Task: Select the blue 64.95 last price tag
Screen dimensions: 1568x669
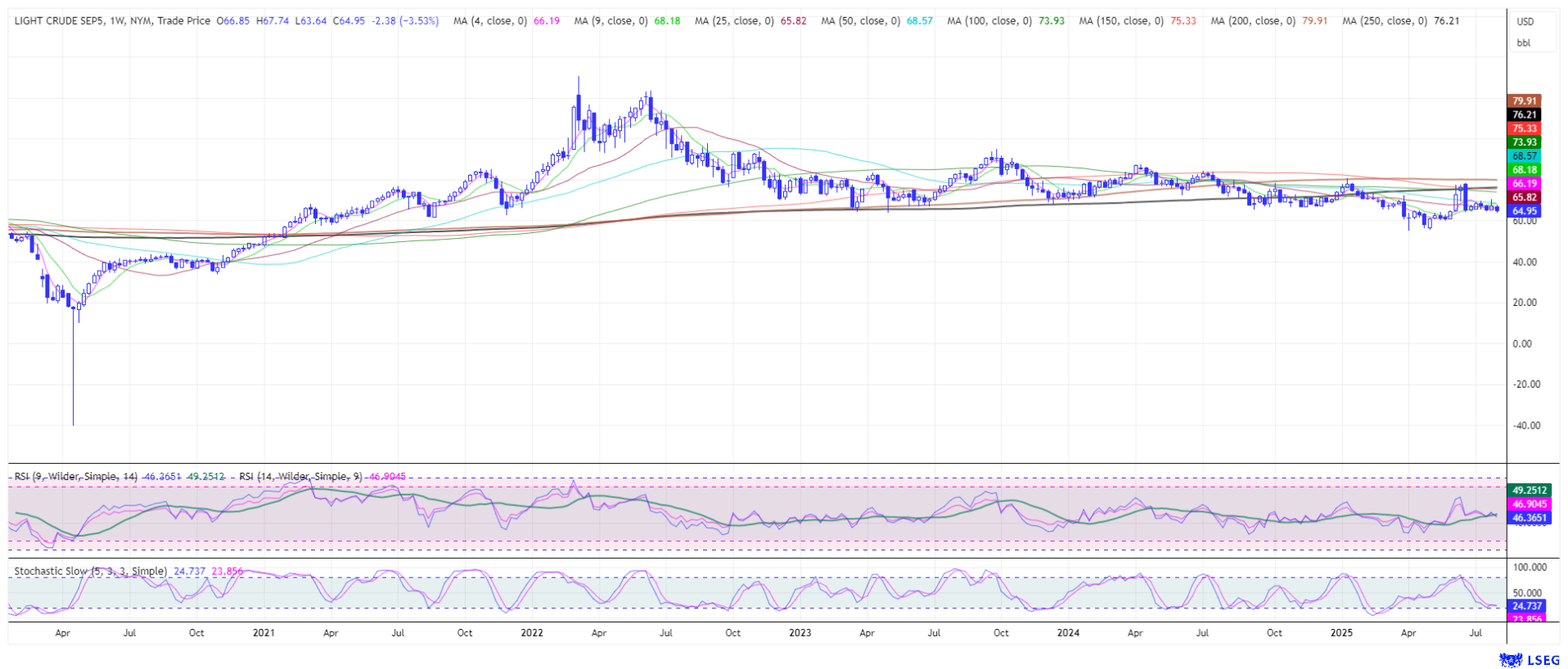Action: (1524, 211)
